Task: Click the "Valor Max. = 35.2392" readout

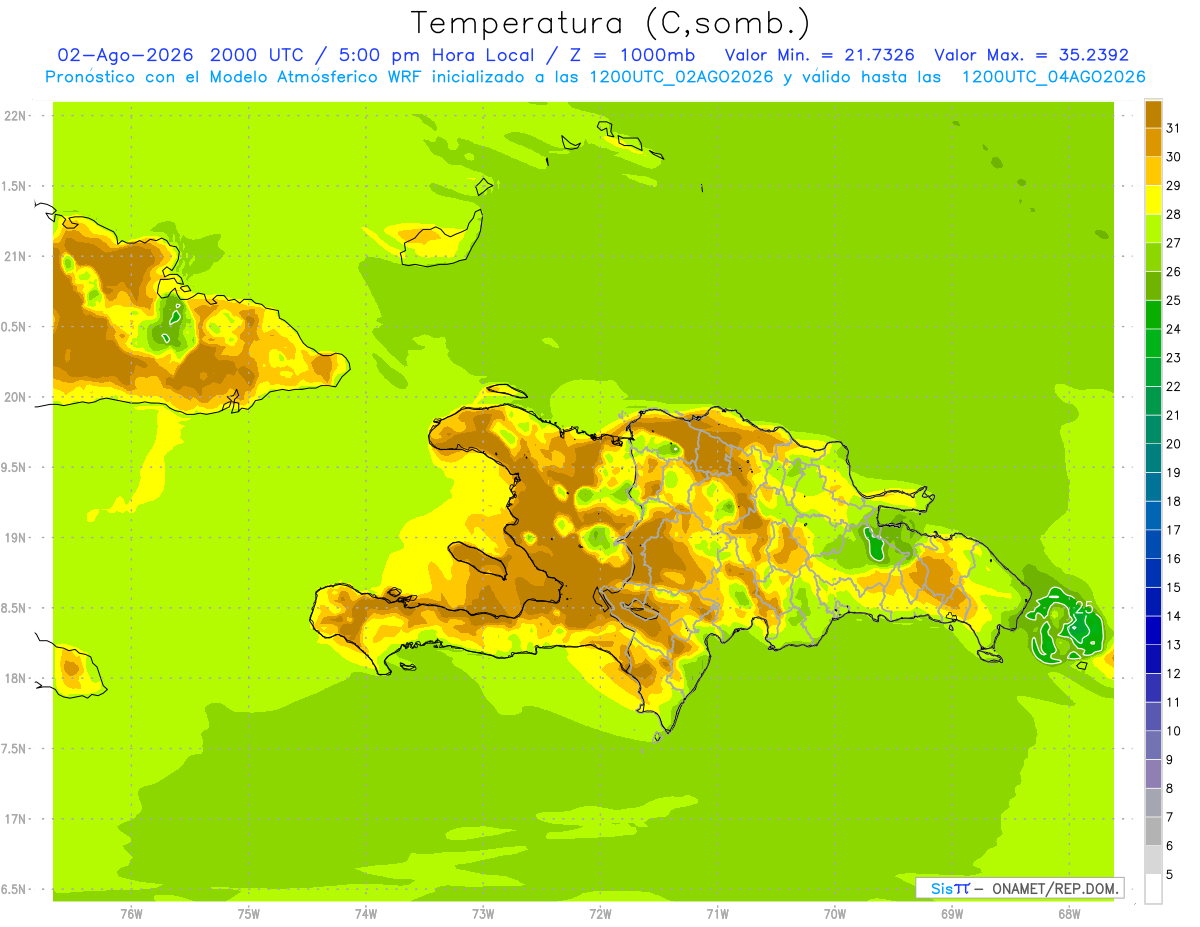Action: coord(1031,55)
